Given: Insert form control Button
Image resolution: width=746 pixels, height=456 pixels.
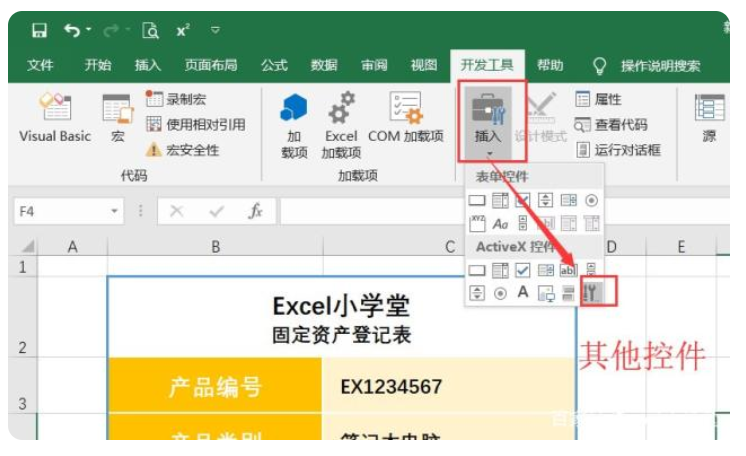Looking at the screenshot, I should coord(477,200).
